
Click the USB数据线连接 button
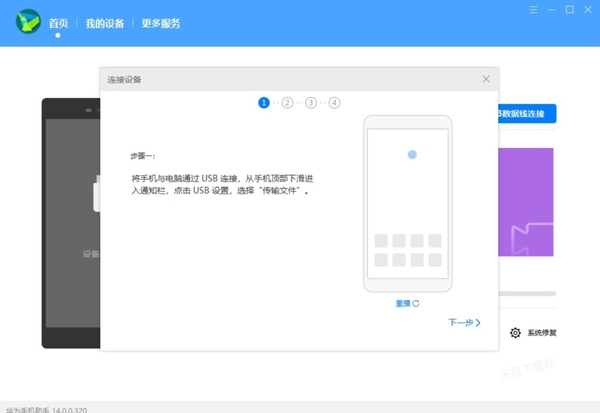tap(527, 114)
